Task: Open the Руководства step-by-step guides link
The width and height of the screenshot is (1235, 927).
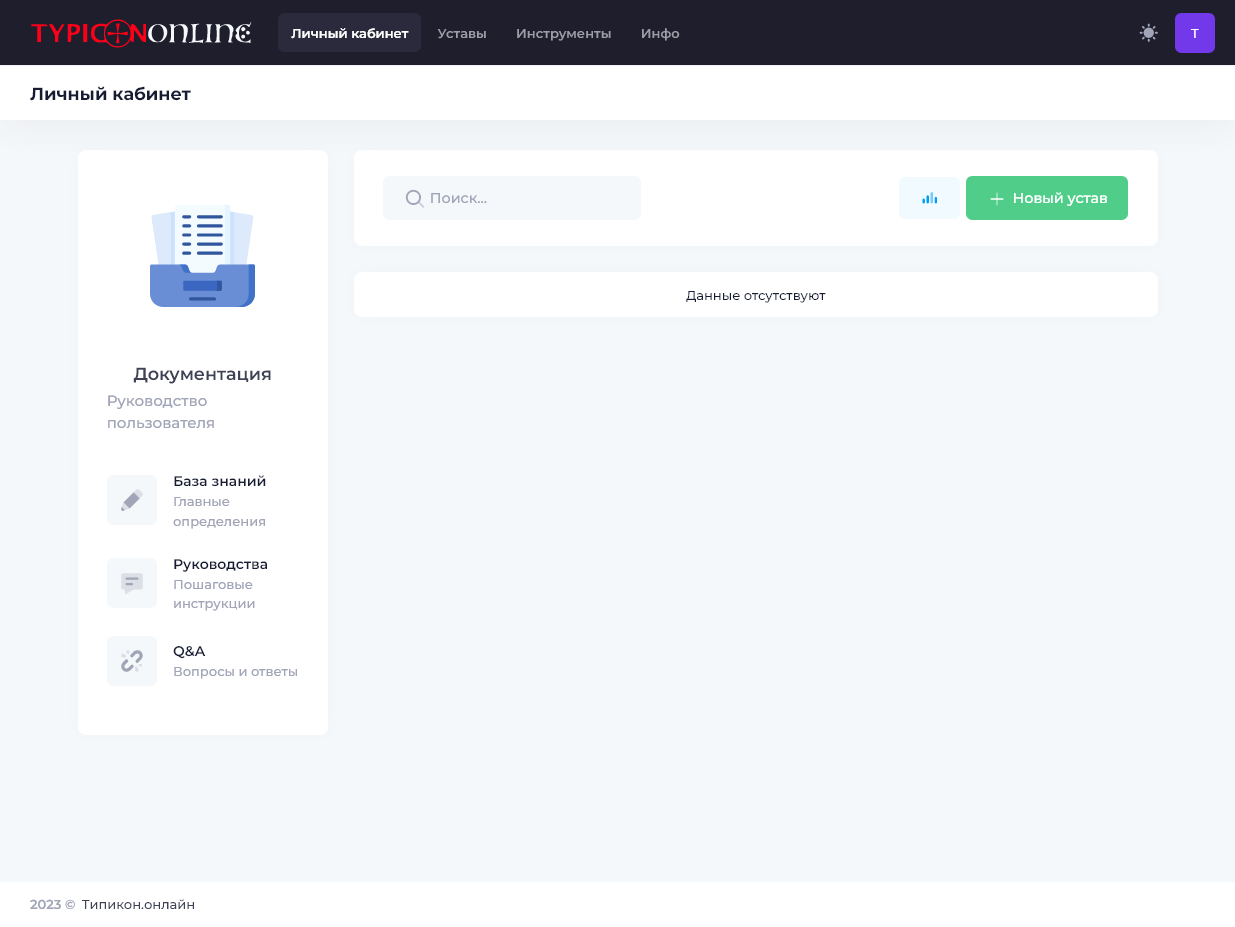Action: [x=221, y=564]
